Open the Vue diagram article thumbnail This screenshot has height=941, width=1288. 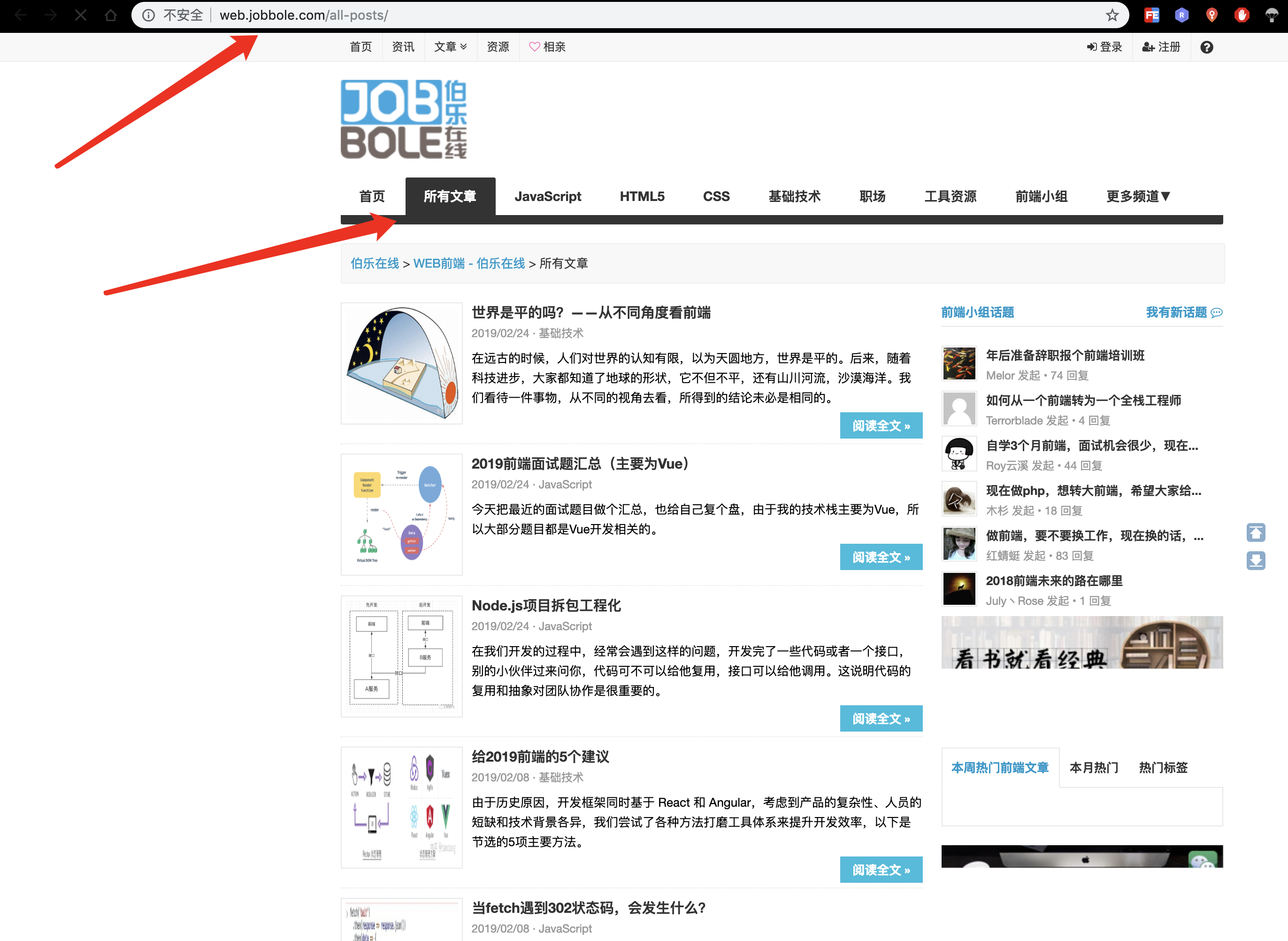[x=401, y=514]
